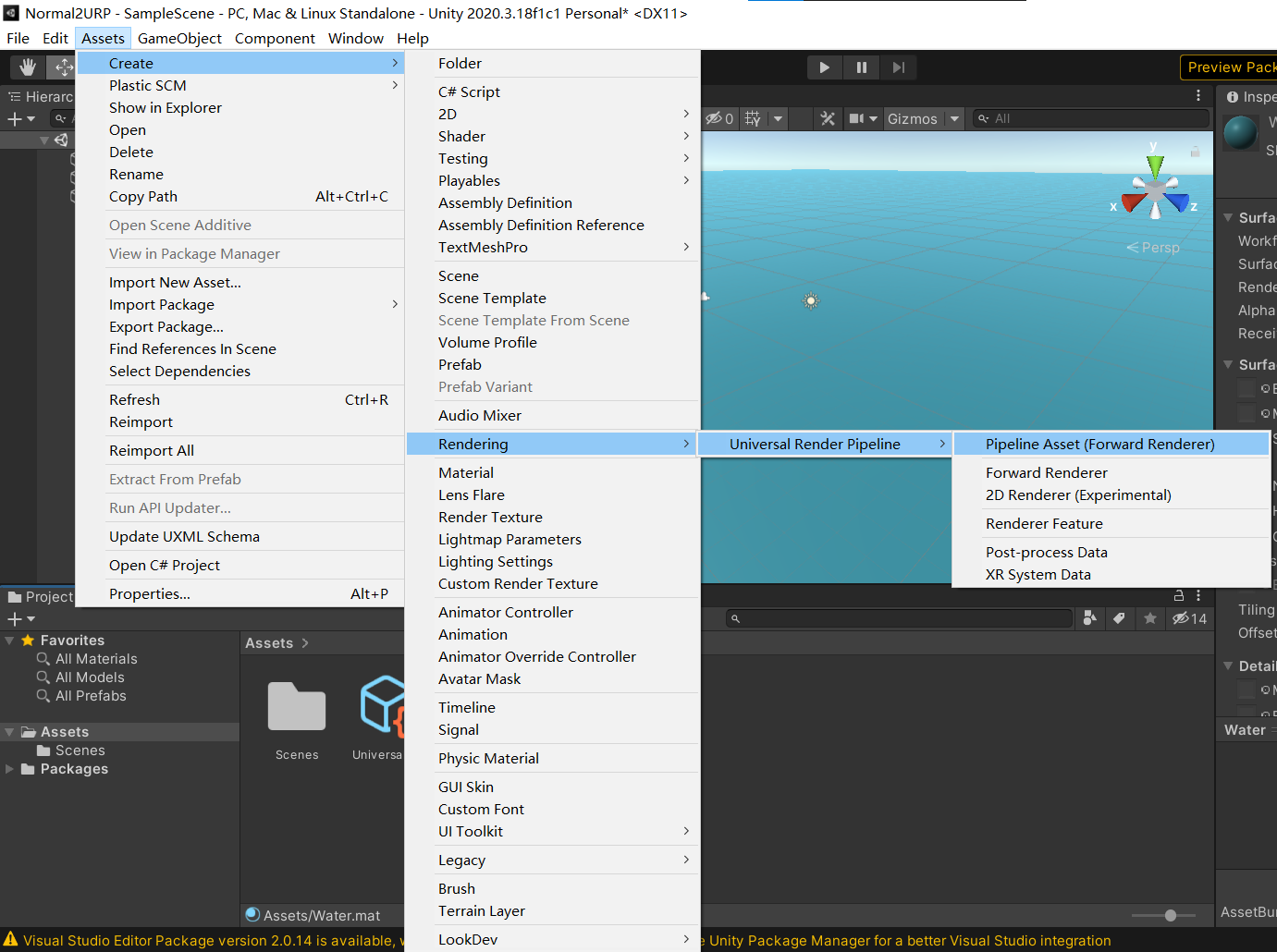Click the Scene view search field
The height and width of the screenshot is (952, 1277).
tap(1091, 118)
